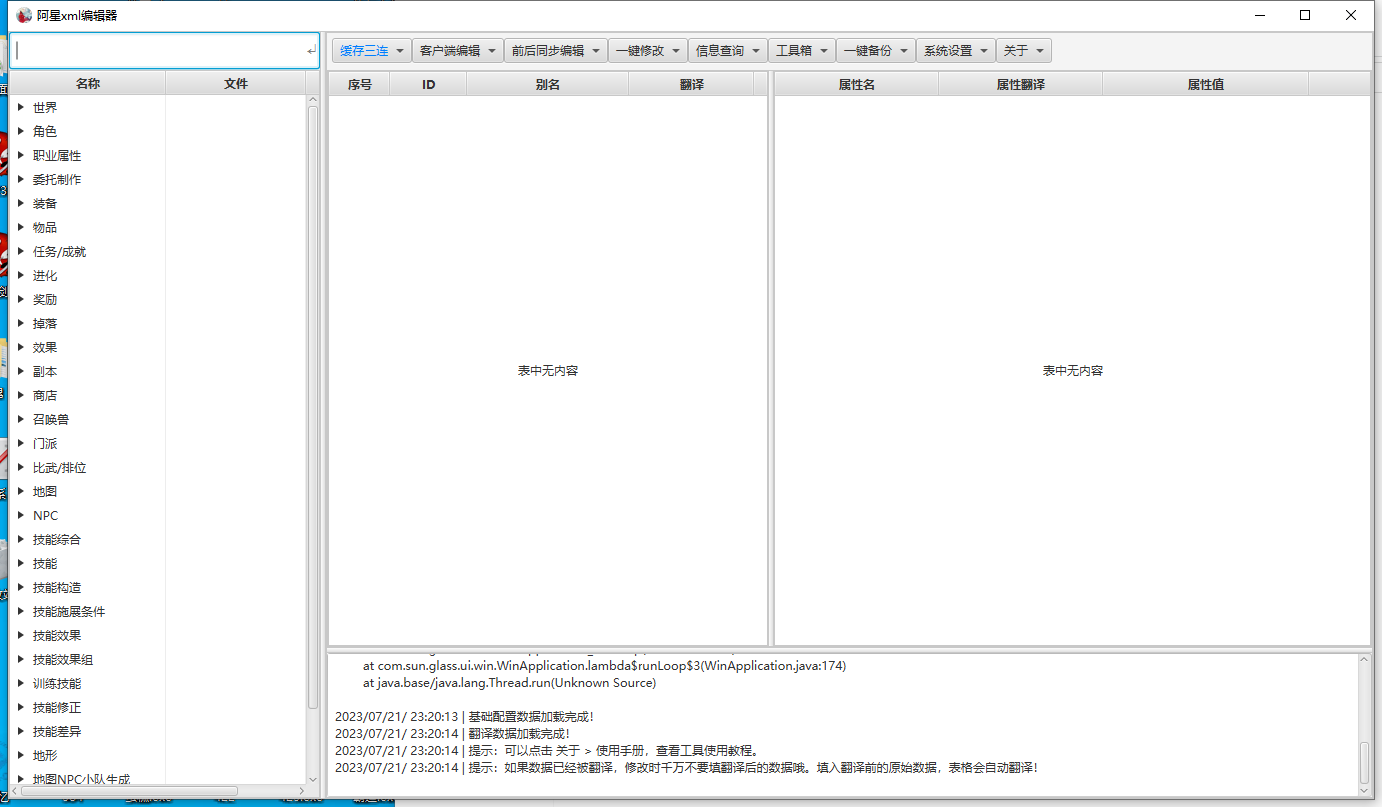Expand the 进化 tree node
This screenshot has height=807, width=1382.
tap(20, 275)
